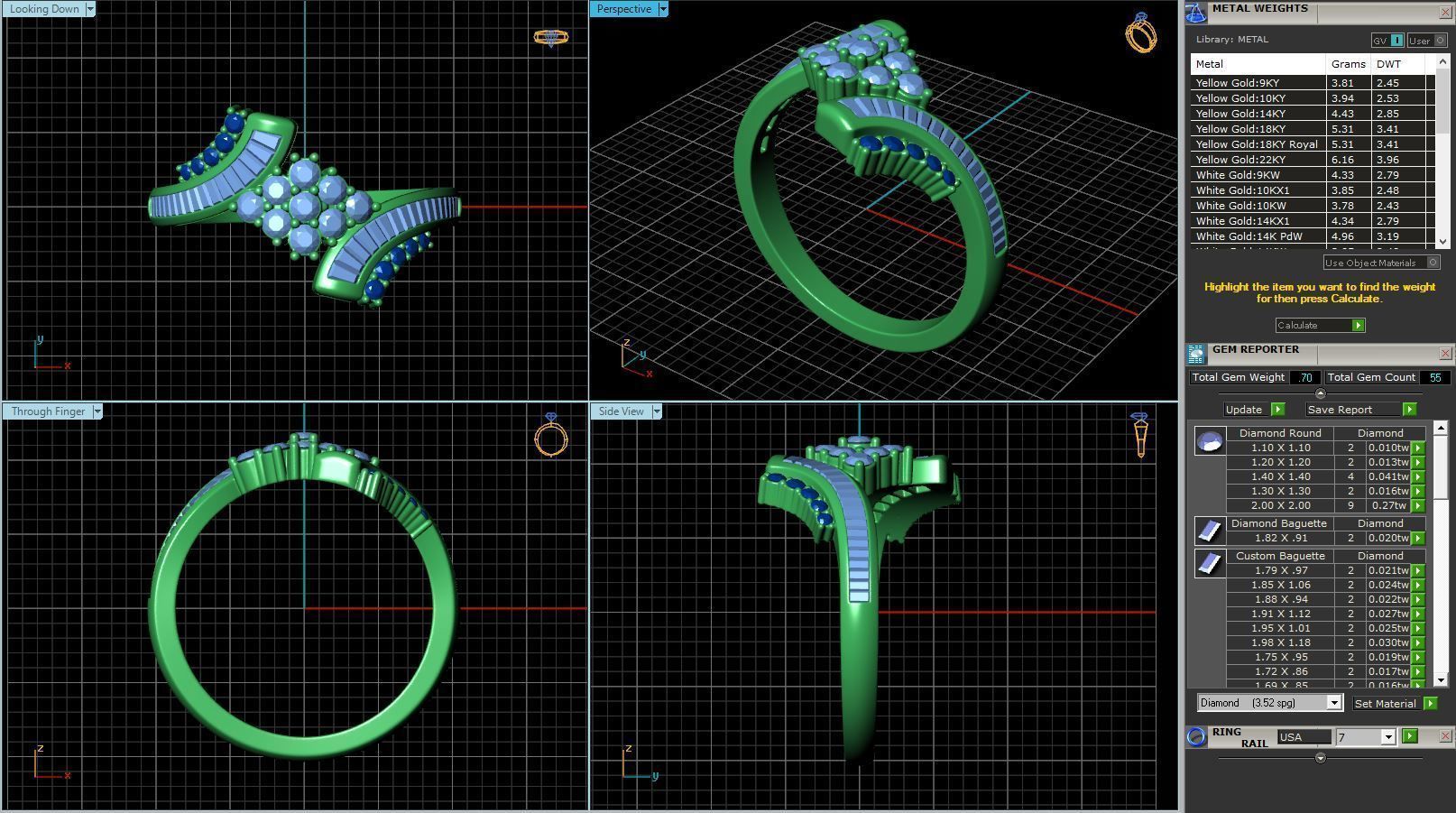The image size is (1456, 813).
Task: Click green arrow for 1.10 X 1.10 diamond
Action: [1418, 448]
